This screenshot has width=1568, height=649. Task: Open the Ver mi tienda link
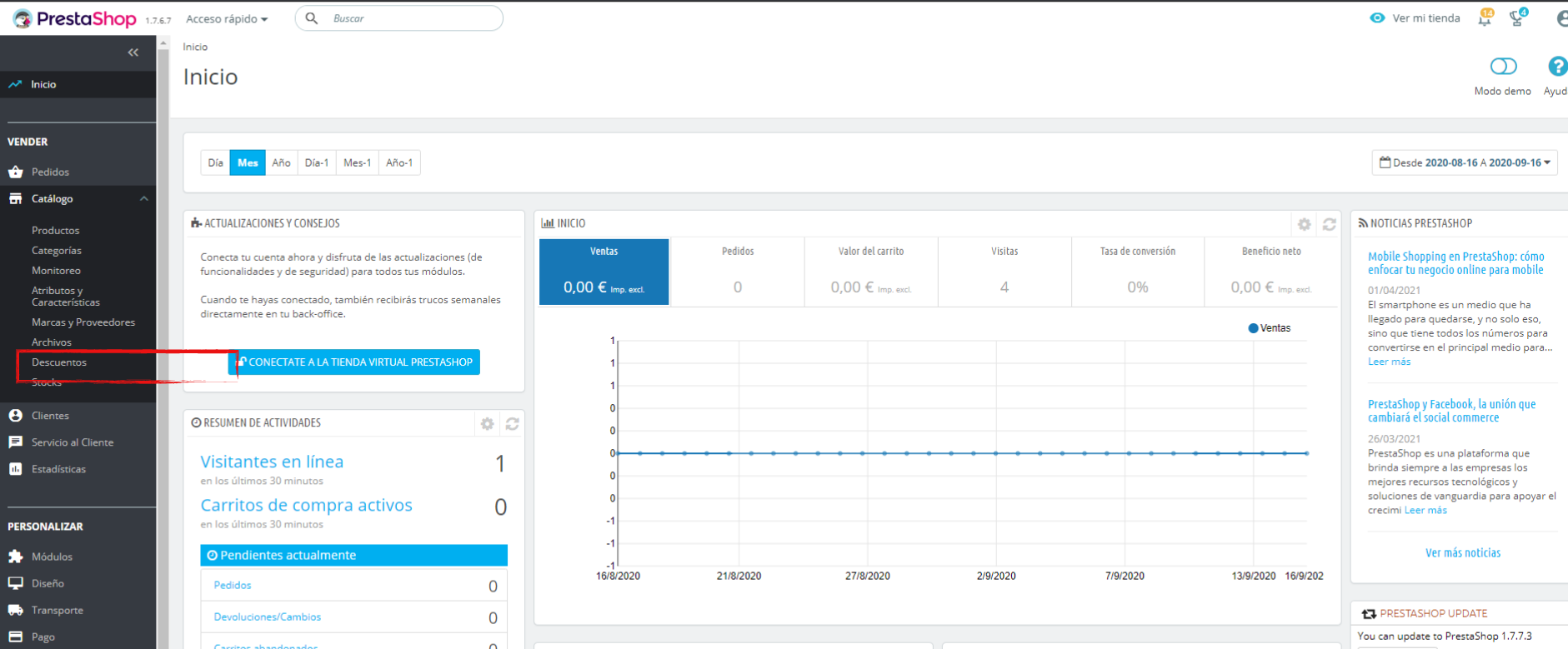(1426, 18)
